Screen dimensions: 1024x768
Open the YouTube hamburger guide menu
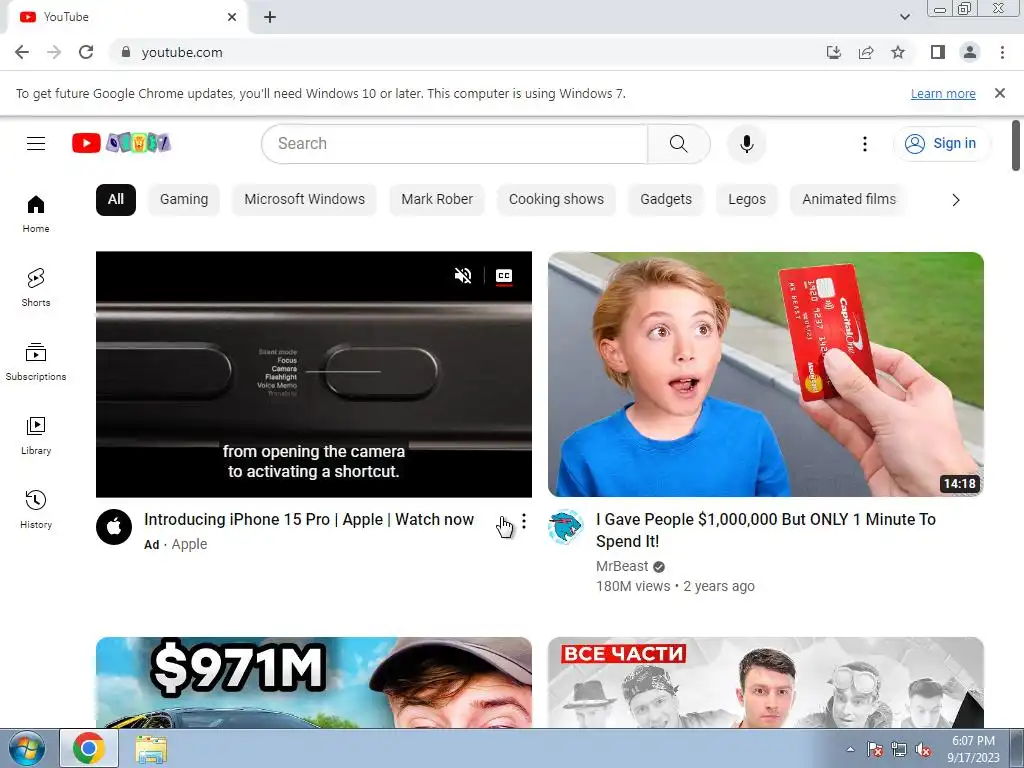pyautogui.click(x=36, y=143)
